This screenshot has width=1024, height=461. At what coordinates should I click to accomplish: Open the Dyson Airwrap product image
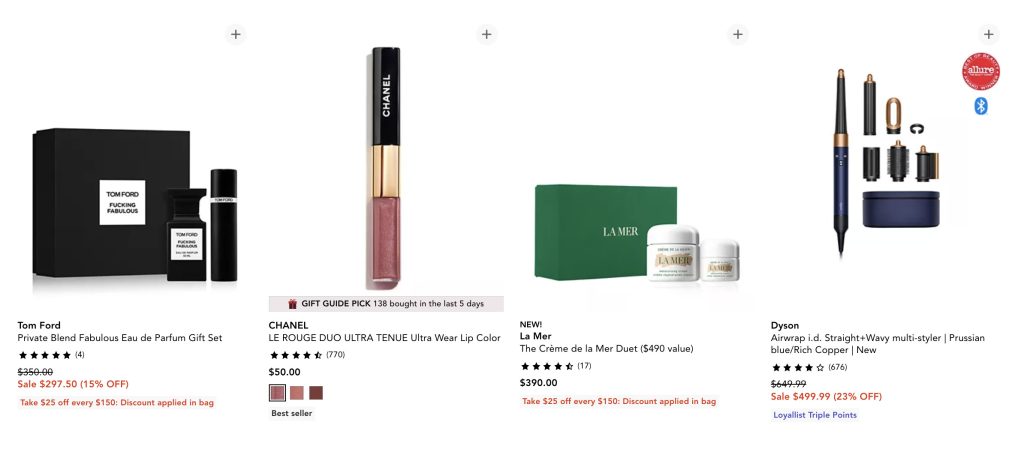point(888,162)
